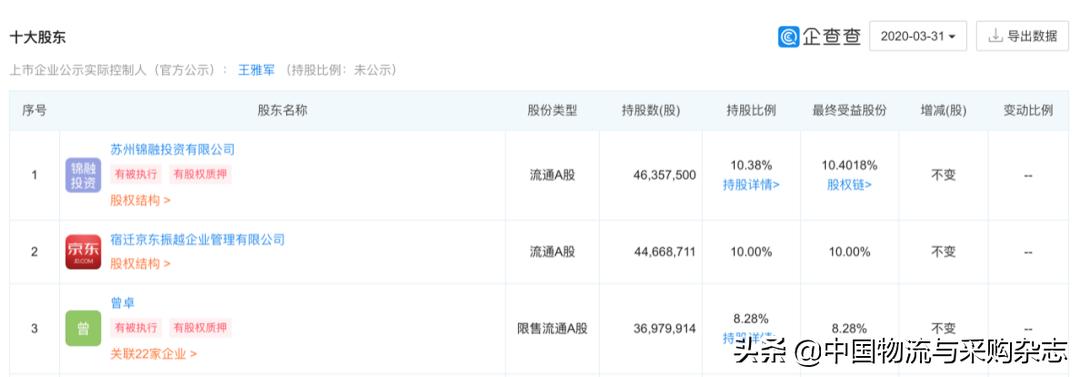Click the download icon on 导出数据
This screenshot has height=377, width=1080.
click(995, 36)
